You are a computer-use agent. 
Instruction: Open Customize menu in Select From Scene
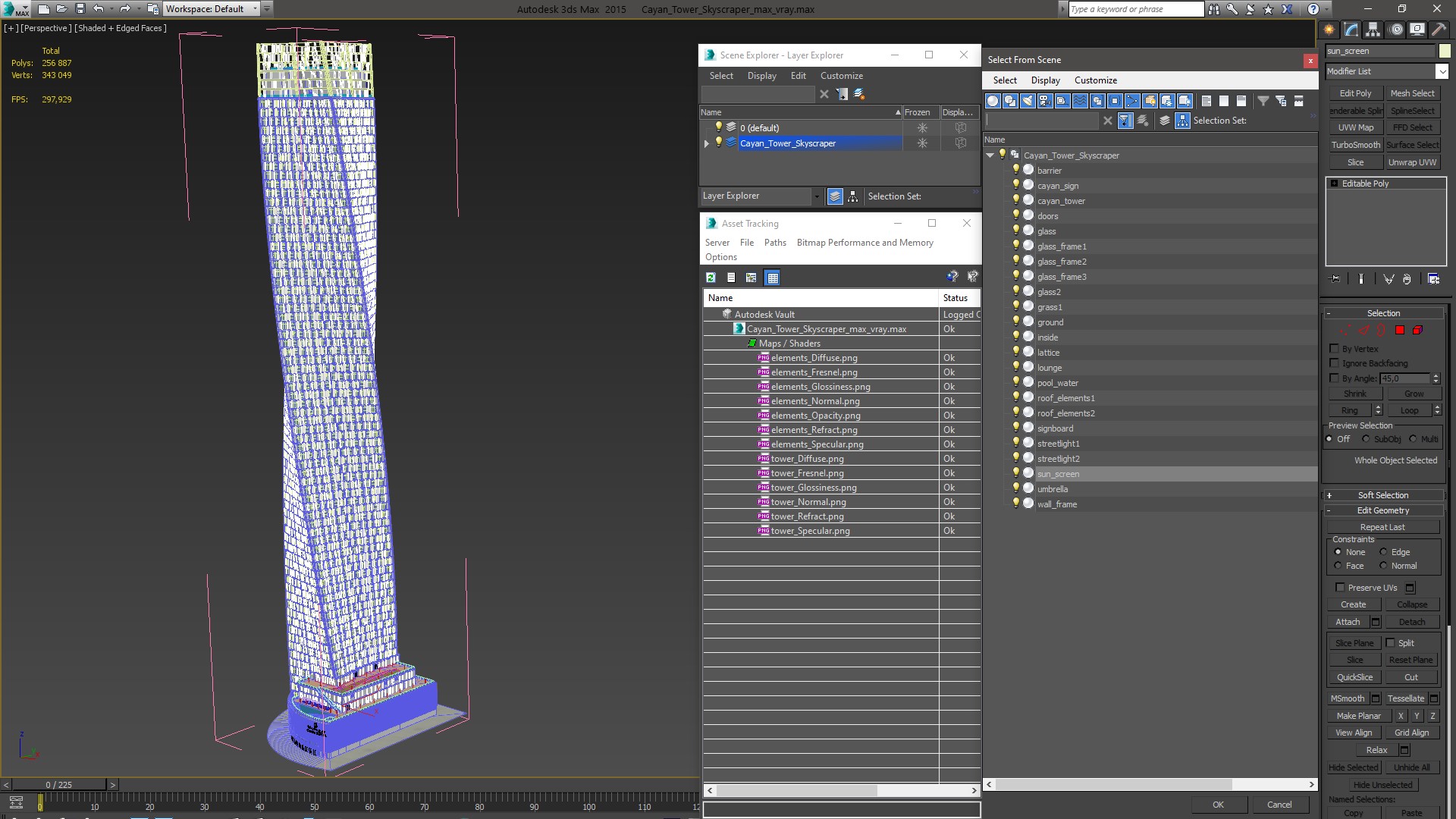pos(1095,80)
